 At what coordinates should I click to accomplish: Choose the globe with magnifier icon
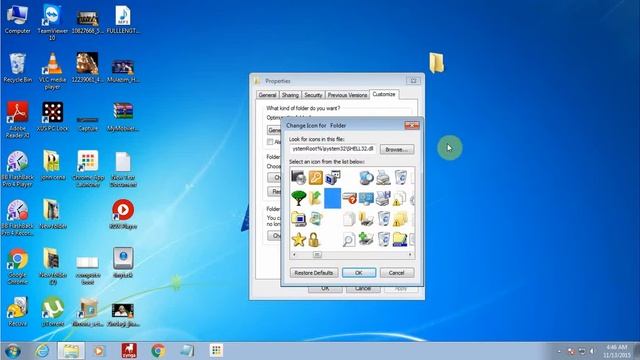pyautogui.click(x=366, y=178)
